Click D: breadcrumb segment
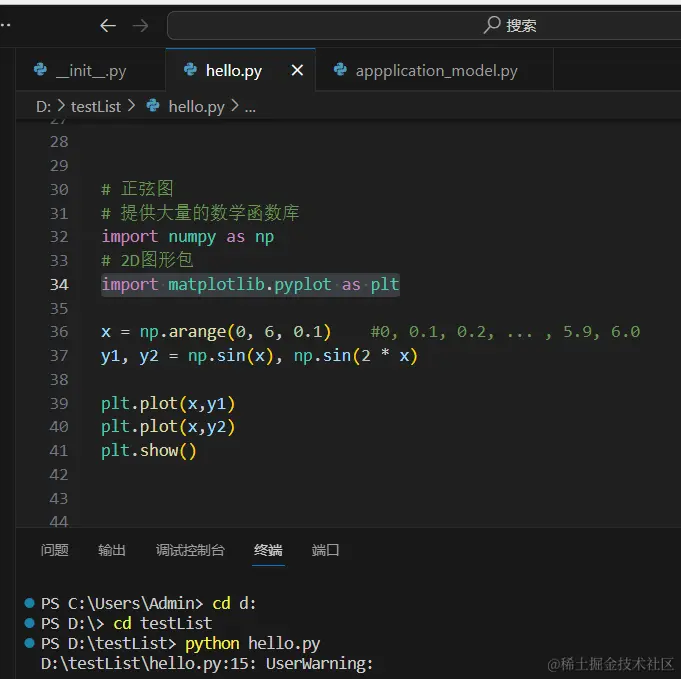The height and width of the screenshot is (679, 681). tap(43, 106)
